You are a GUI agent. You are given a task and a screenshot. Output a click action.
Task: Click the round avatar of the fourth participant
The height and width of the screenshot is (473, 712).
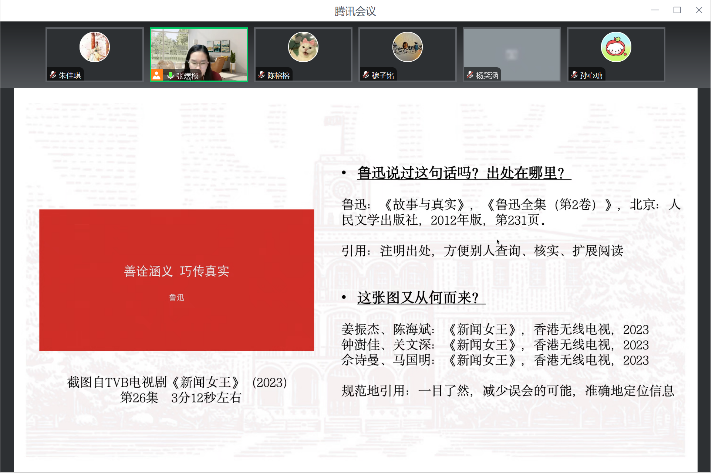407,47
